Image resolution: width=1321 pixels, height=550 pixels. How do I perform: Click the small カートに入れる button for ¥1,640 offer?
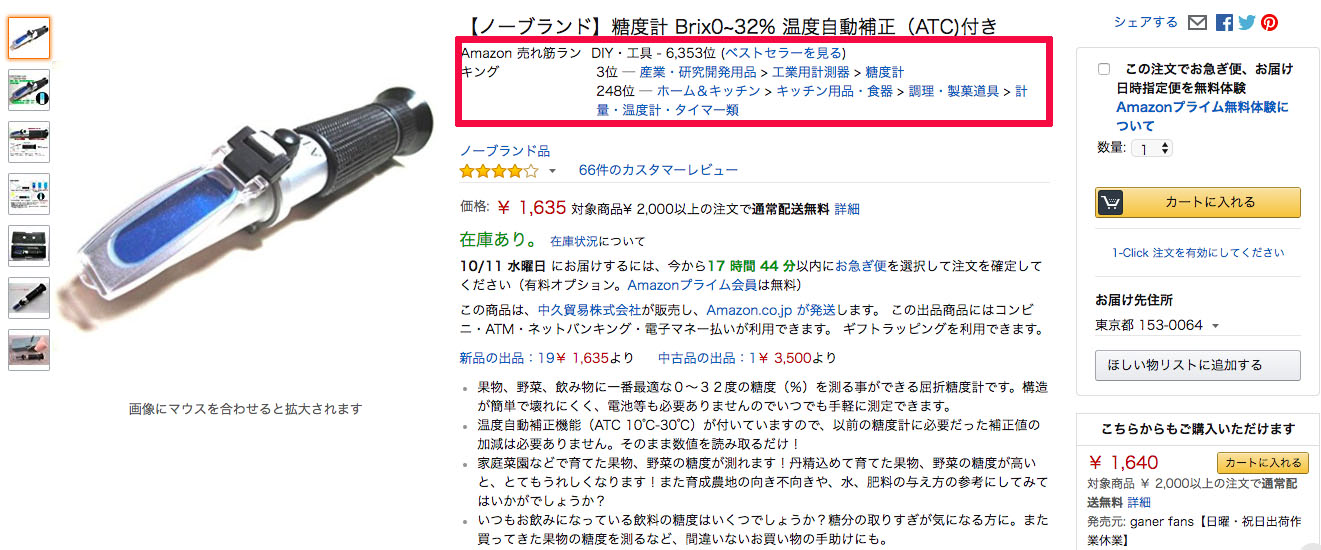pyautogui.click(x=1262, y=463)
